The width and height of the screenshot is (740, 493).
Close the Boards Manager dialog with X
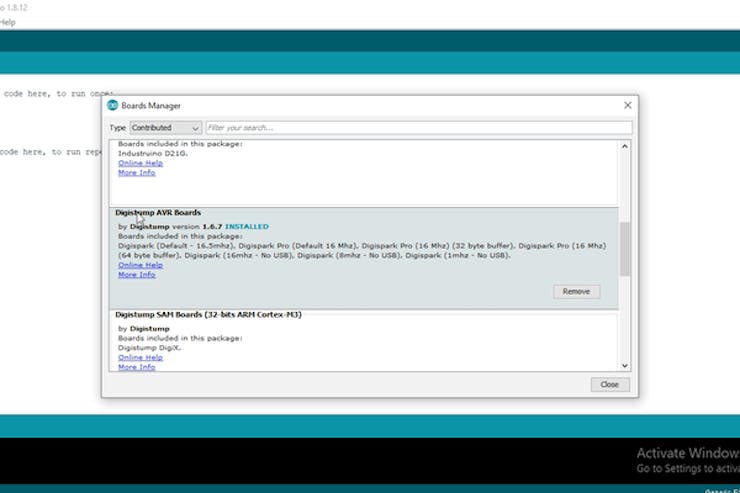[628, 105]
